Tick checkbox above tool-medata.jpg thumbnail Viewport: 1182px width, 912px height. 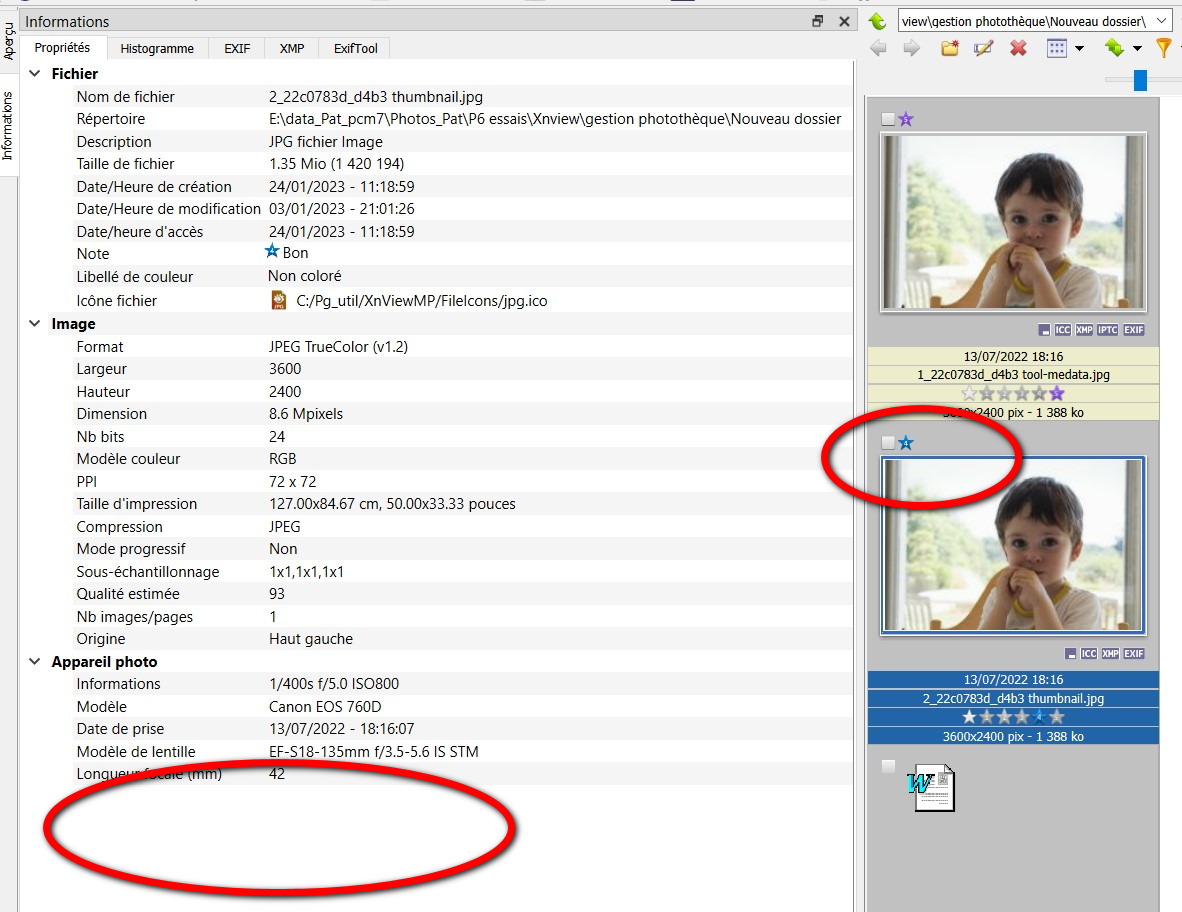coord(888,120)
